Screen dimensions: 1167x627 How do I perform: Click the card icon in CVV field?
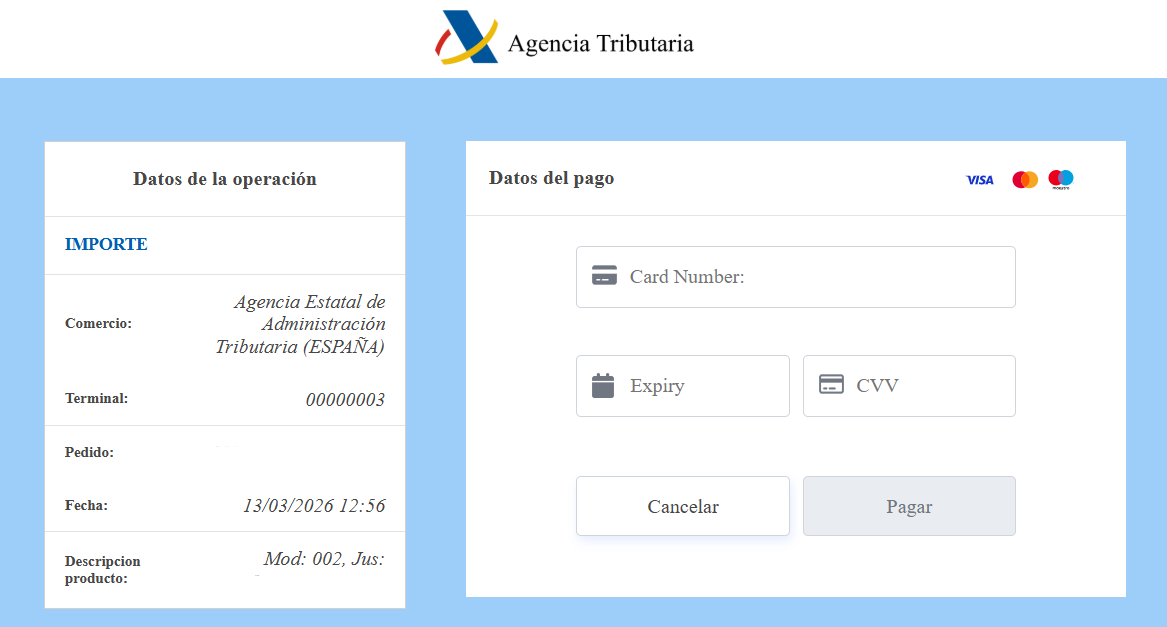click(x=831, y=385)
